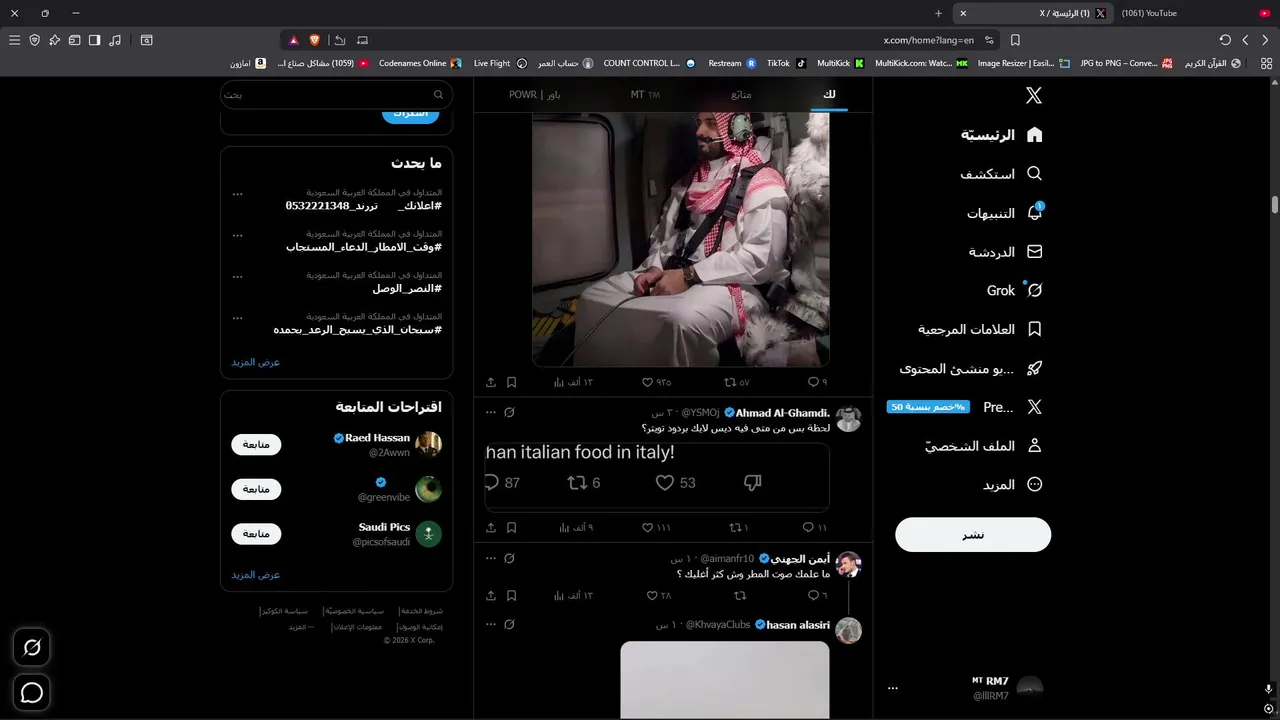The image size is (1280, 720).
Task: Click the Brave Rewards triangle icon
Action: coord(293,40)
